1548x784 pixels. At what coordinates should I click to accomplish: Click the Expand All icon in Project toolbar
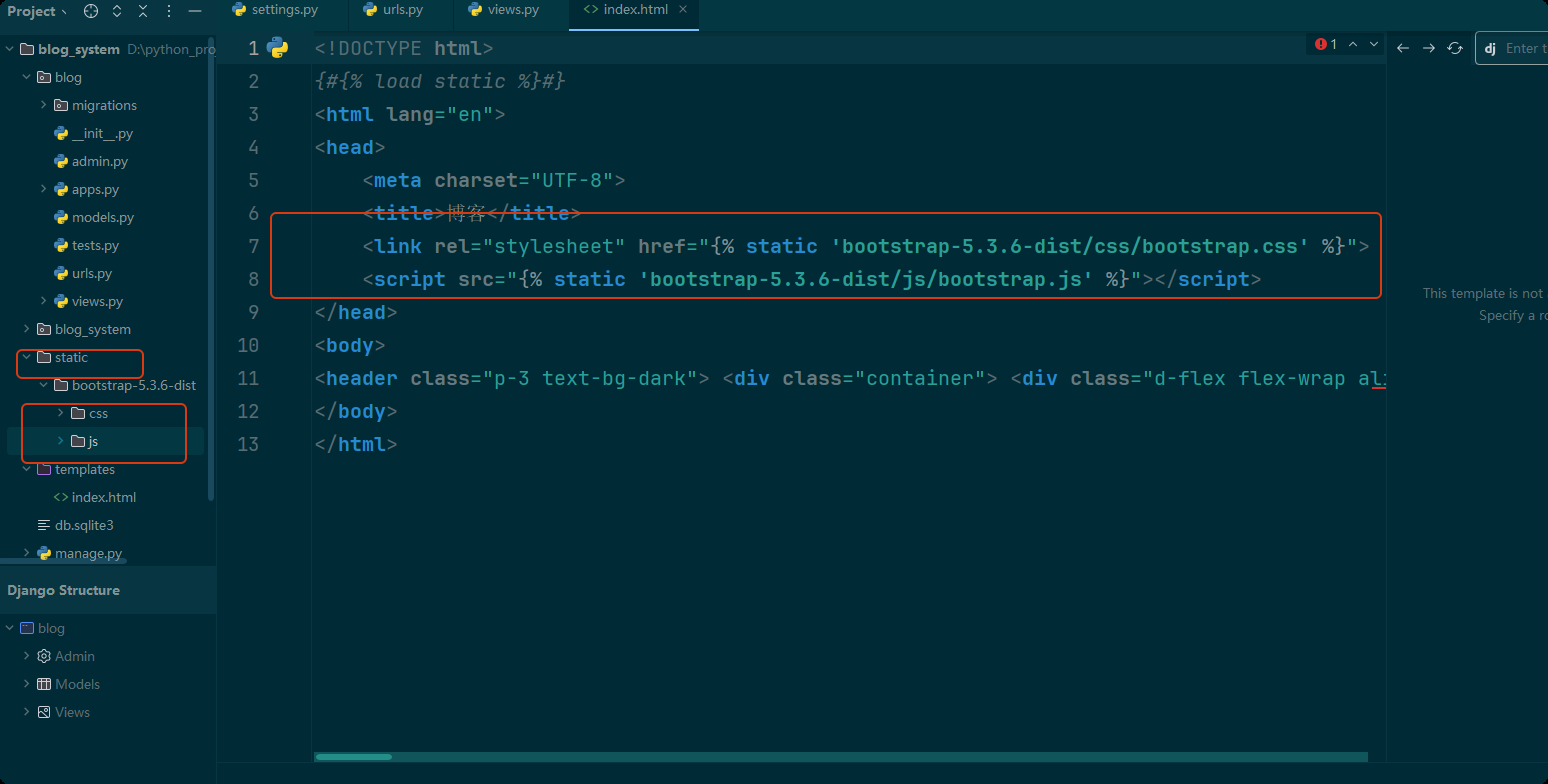click(x=117, y=11)
